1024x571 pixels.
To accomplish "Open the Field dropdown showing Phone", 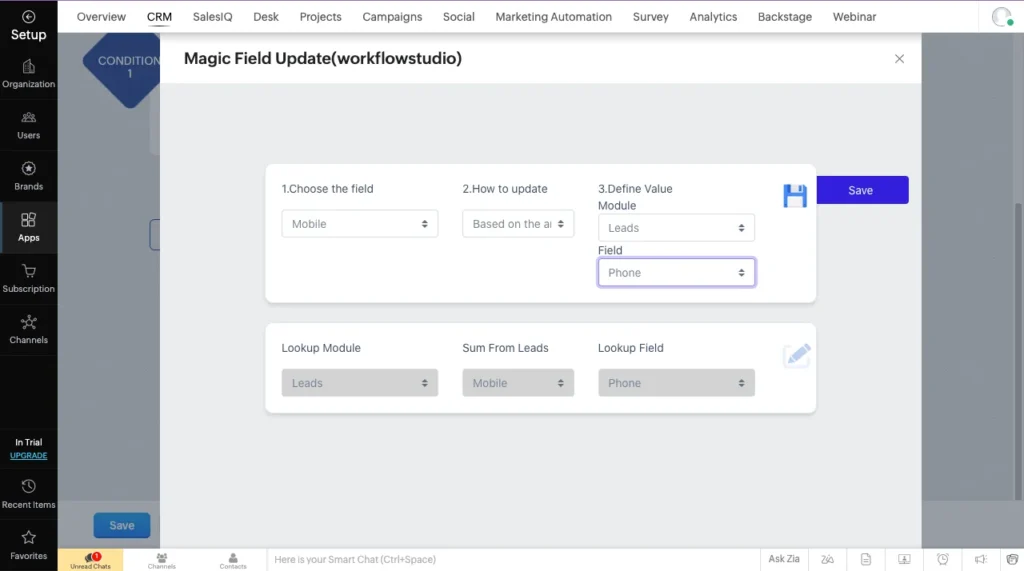I will tap(676, 273).
